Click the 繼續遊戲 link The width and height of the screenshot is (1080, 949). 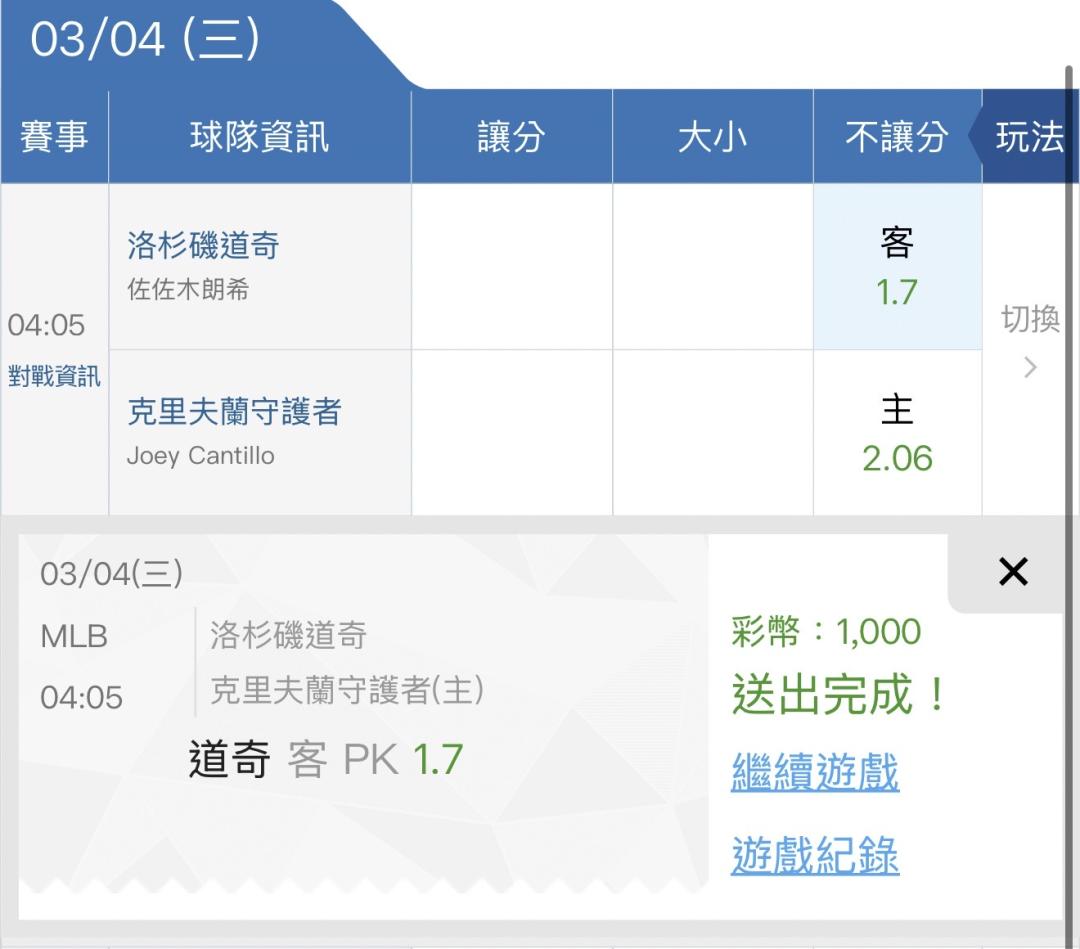coord(815,773)
